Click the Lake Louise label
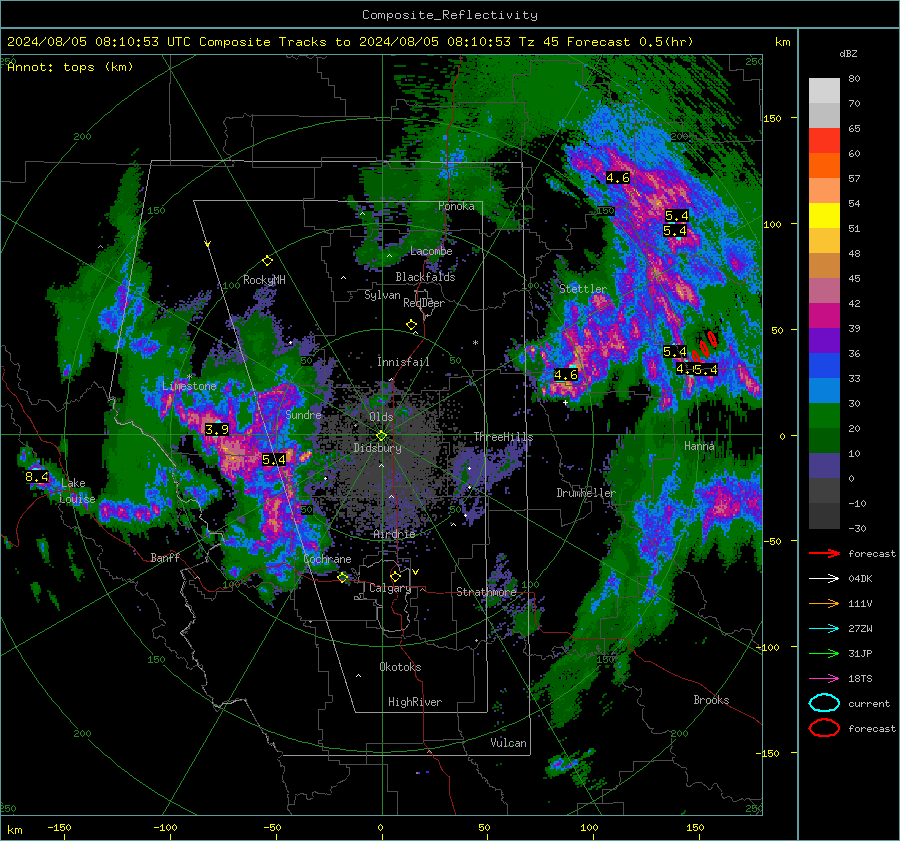 [x=77, y=491]
